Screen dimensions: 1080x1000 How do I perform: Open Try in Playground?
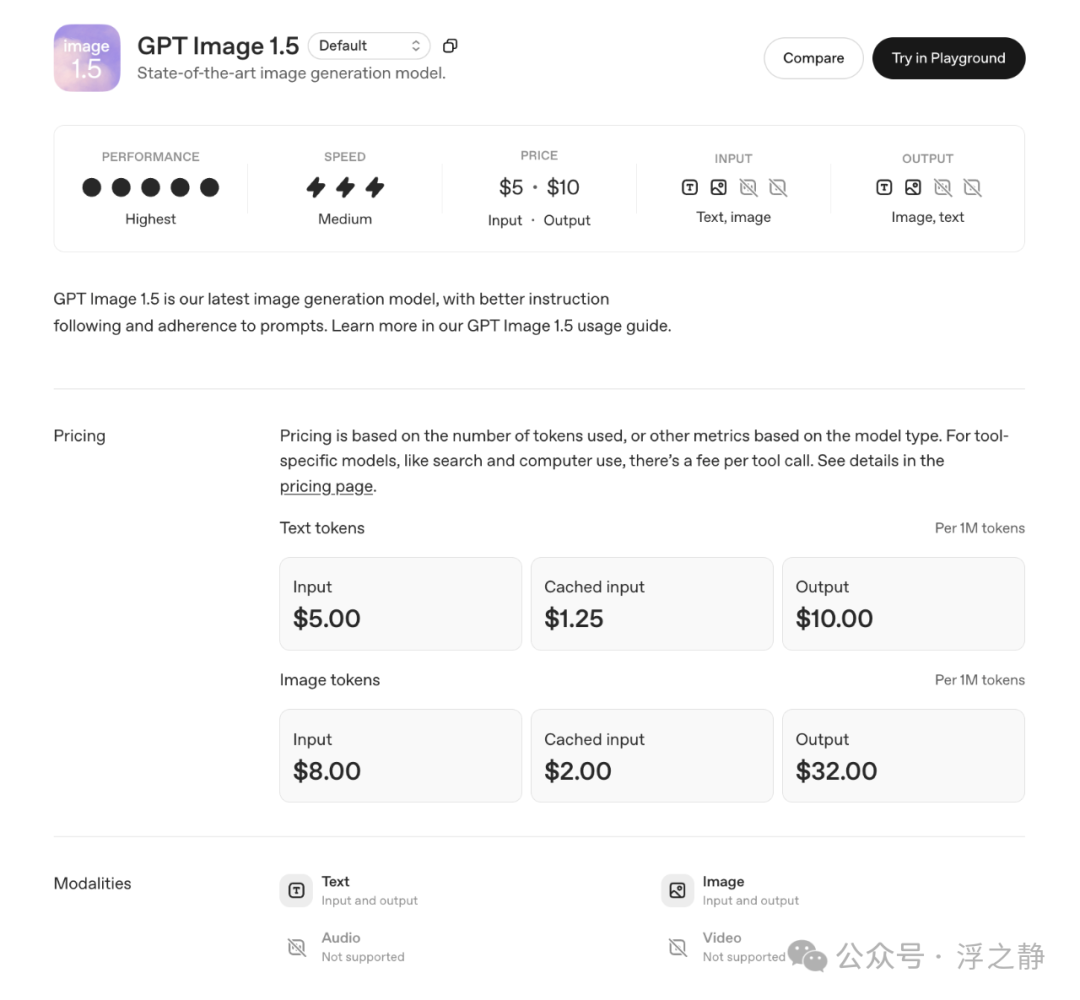click(x=948, y=58)
